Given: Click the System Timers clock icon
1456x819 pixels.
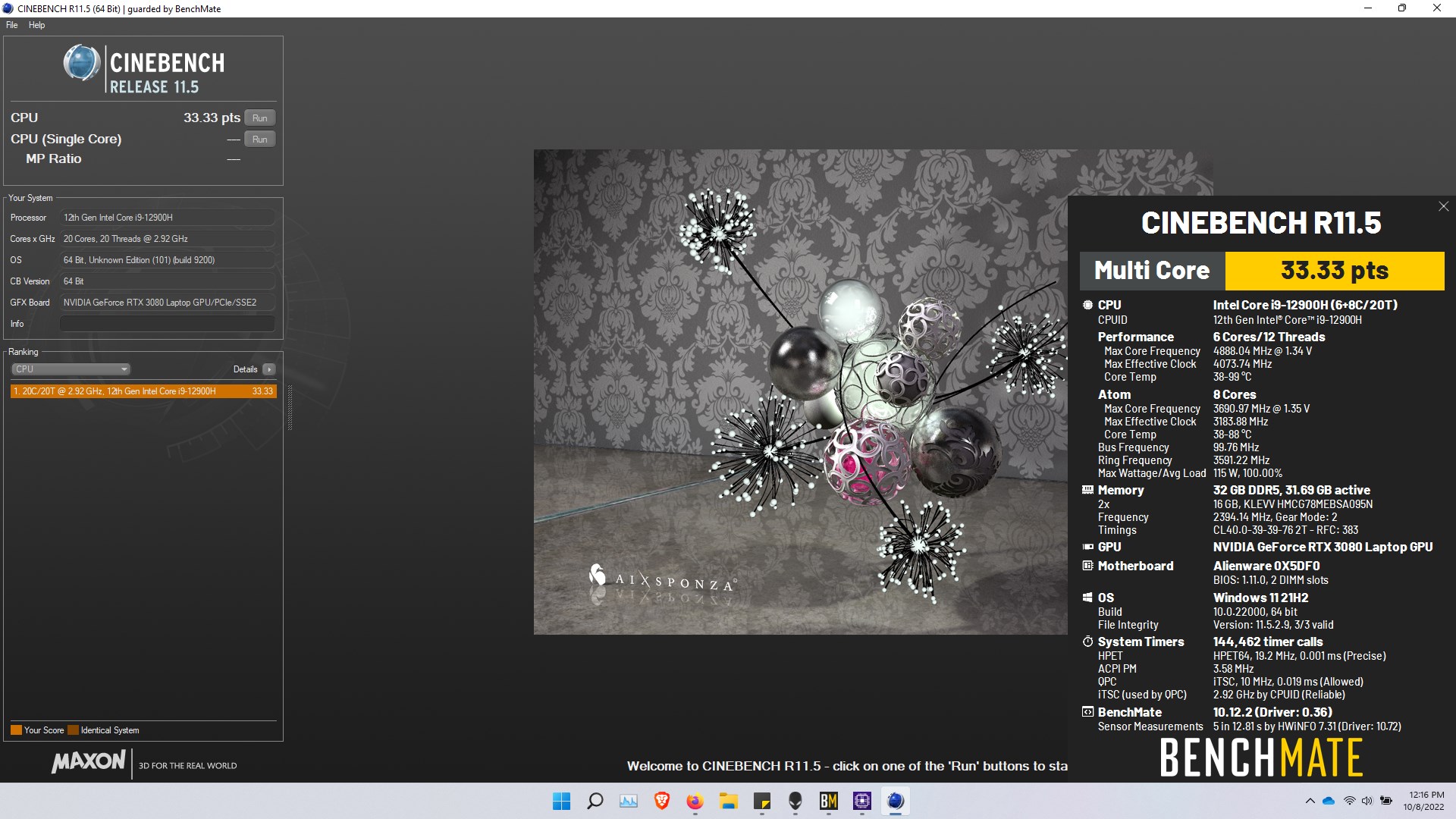Looking at the screenshot, I should [1087, 642].
